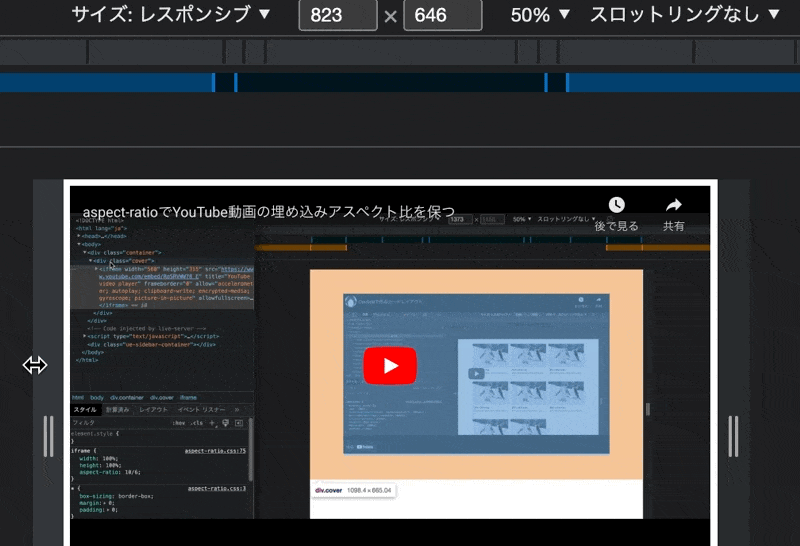
Task: Open the スロットリングなし throttling dropdown
Action: [685, 14]
